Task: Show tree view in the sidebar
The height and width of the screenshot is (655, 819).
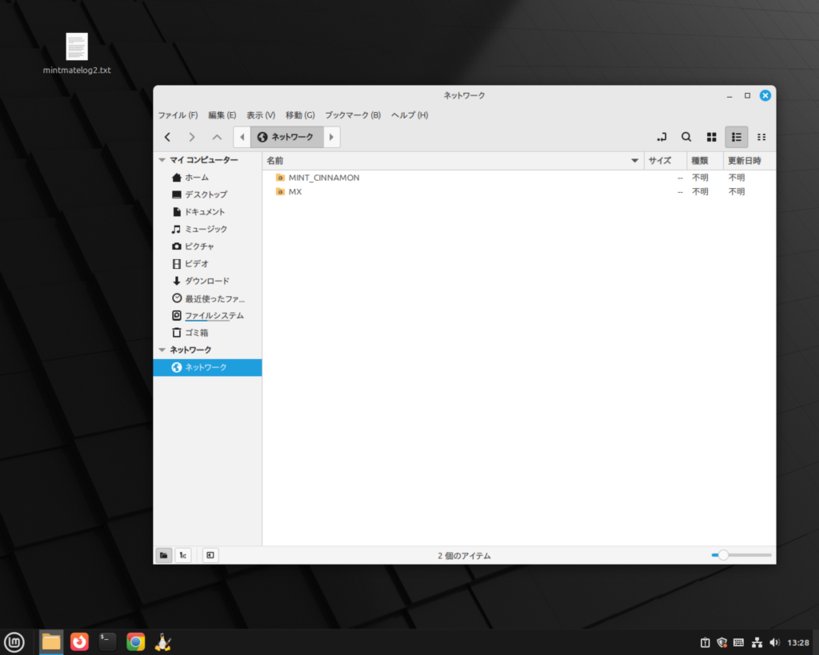Action: (x=183, y=555)
